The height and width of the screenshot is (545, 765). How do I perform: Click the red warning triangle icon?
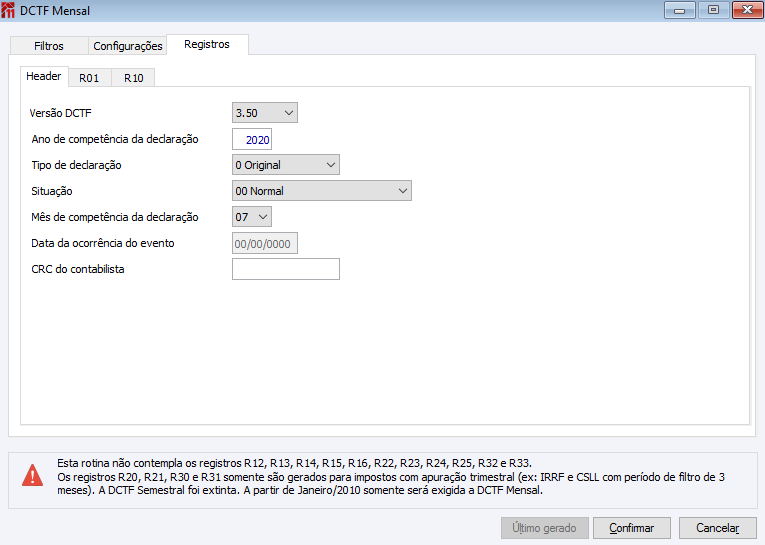click(x=33, y=476)
